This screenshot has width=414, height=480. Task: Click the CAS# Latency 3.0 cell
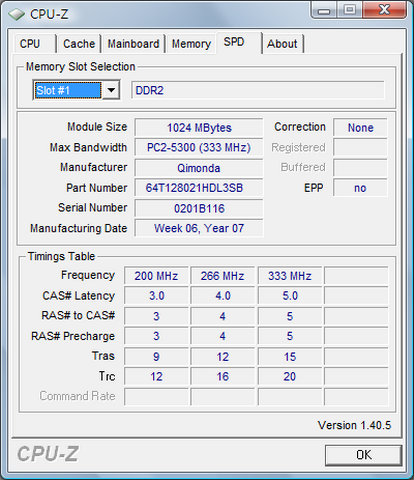coord(156,296)
